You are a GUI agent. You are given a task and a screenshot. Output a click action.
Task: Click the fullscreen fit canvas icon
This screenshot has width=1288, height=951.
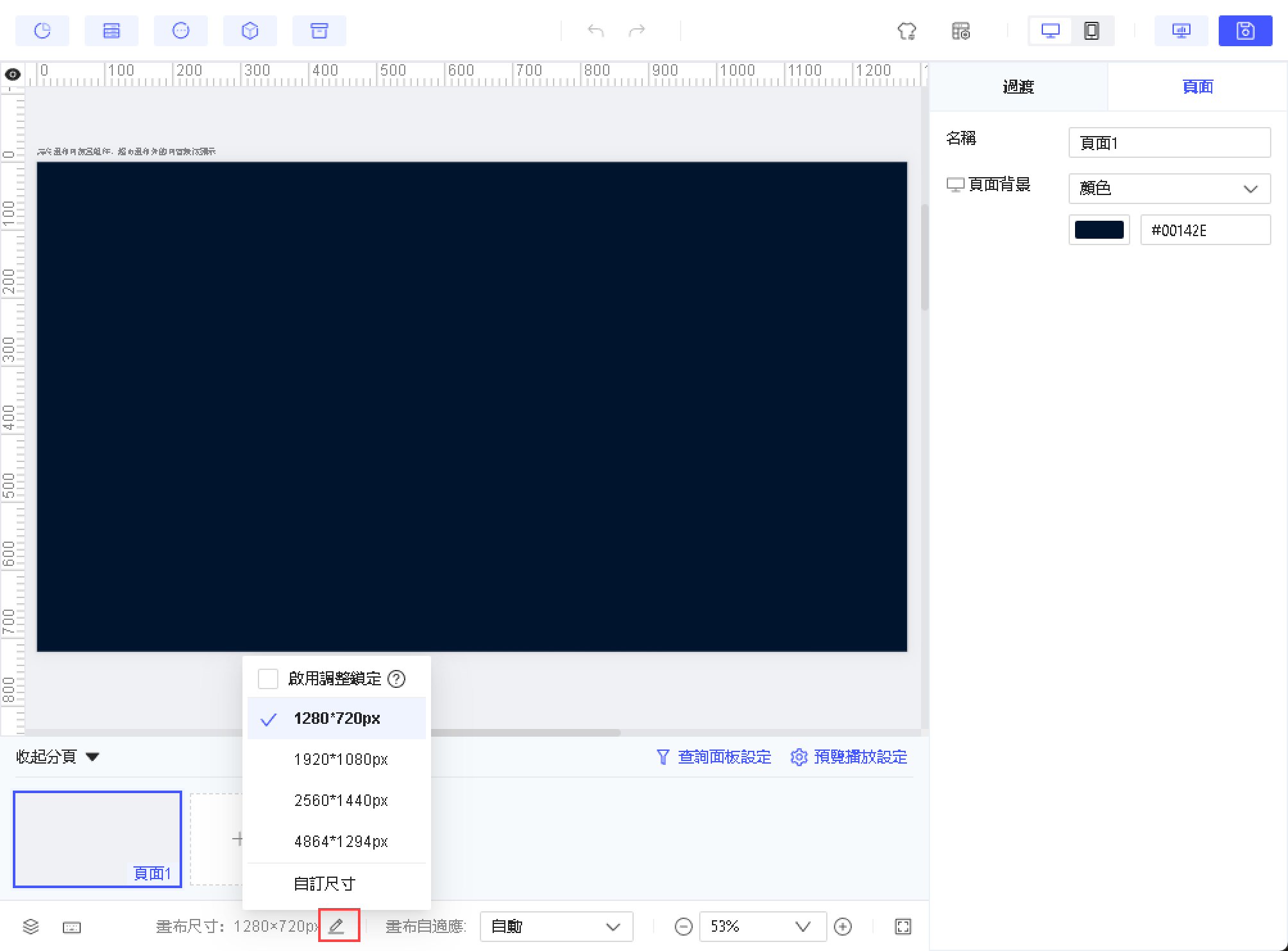pos(902,927)
